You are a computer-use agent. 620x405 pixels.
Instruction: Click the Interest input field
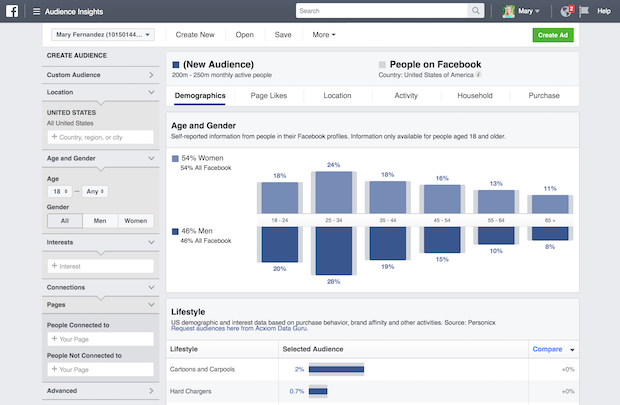coord(99,266)
